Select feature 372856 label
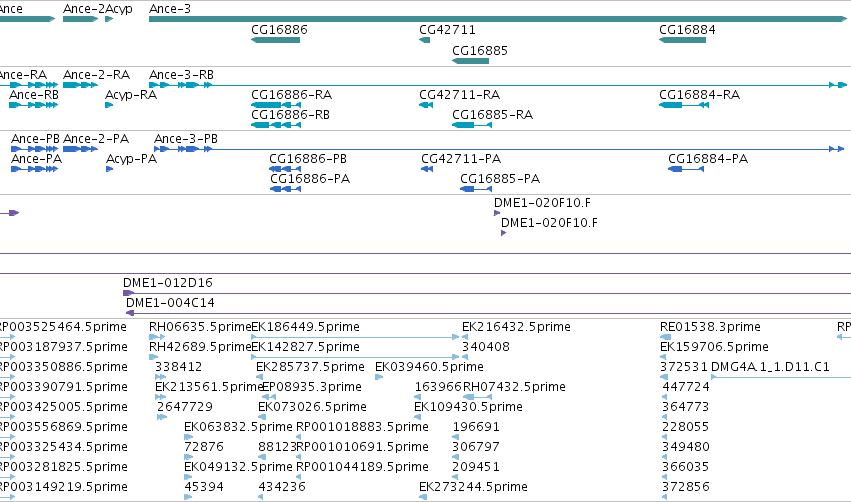The width and height of the screenshot is (851, 502). pyautogui.click(x=685, y=487)
